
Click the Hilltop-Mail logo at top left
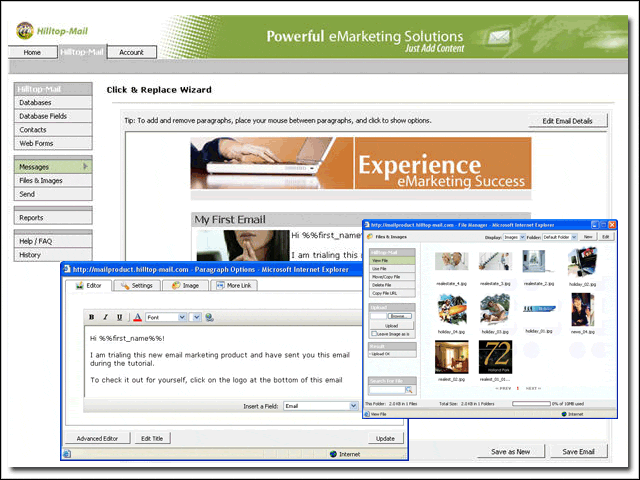click(x=51, y=31)
